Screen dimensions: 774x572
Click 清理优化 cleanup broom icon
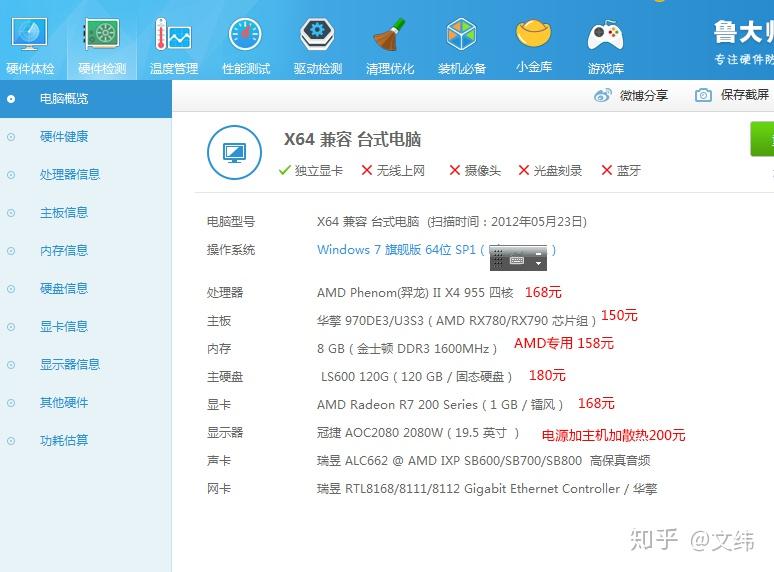point(389,35)
